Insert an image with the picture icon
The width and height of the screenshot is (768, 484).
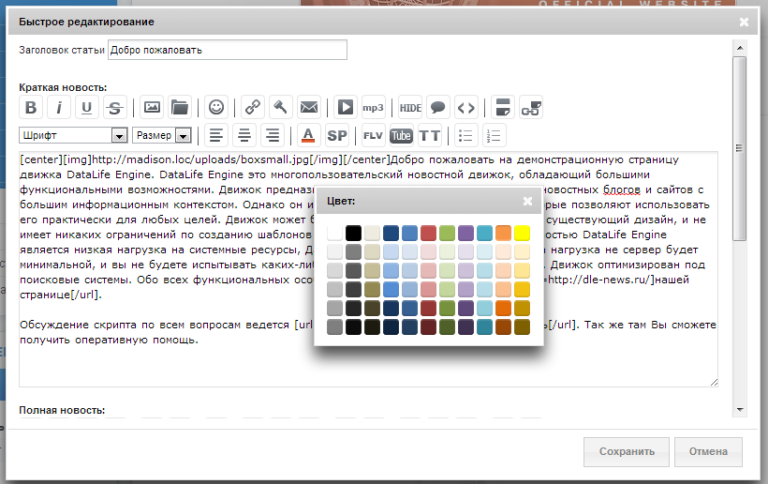(152, 107)
